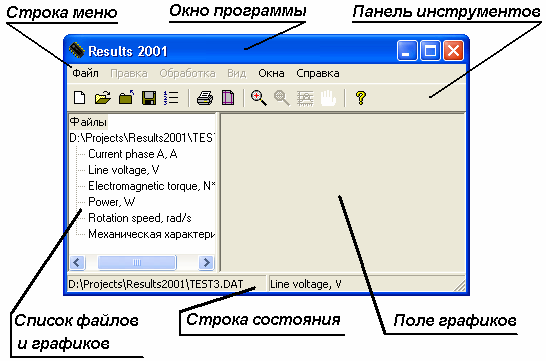Click the yellow question mark help icon
The image size is (546, 361).
(x=361, y=98)
